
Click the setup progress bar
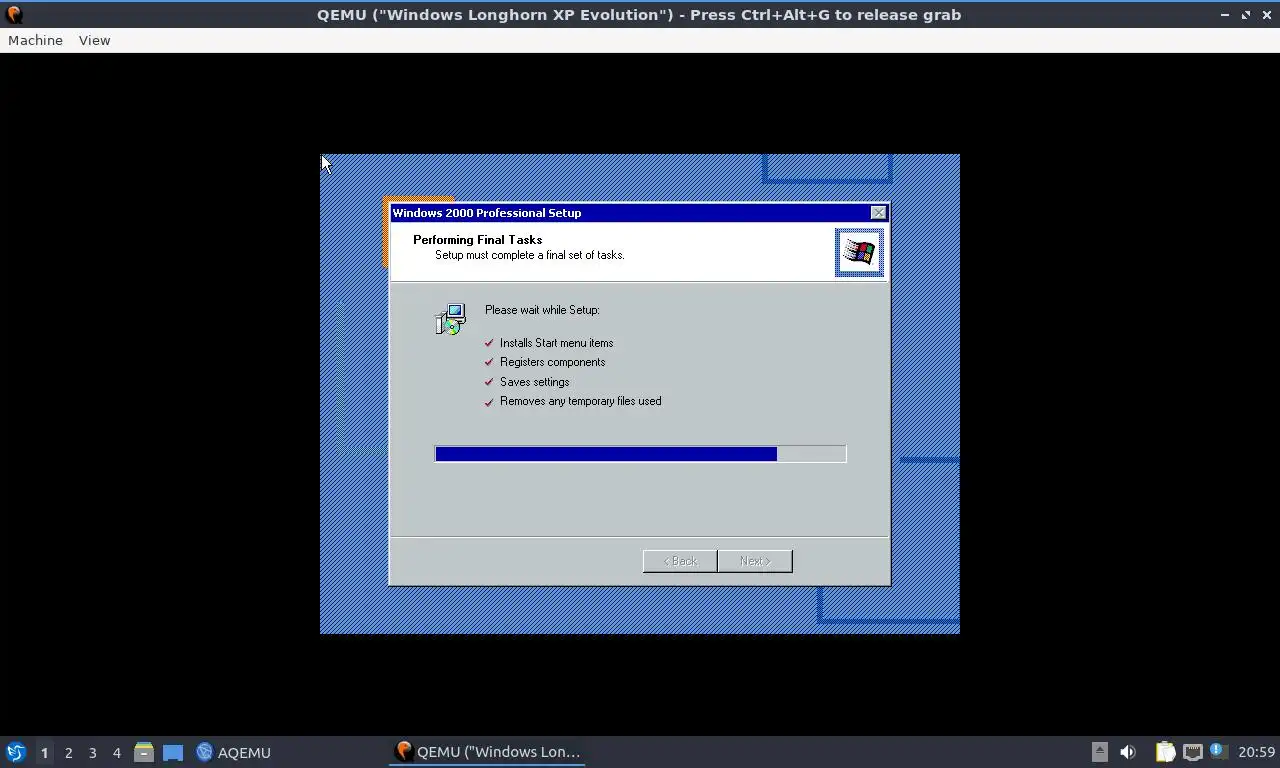tap(640, 454)
